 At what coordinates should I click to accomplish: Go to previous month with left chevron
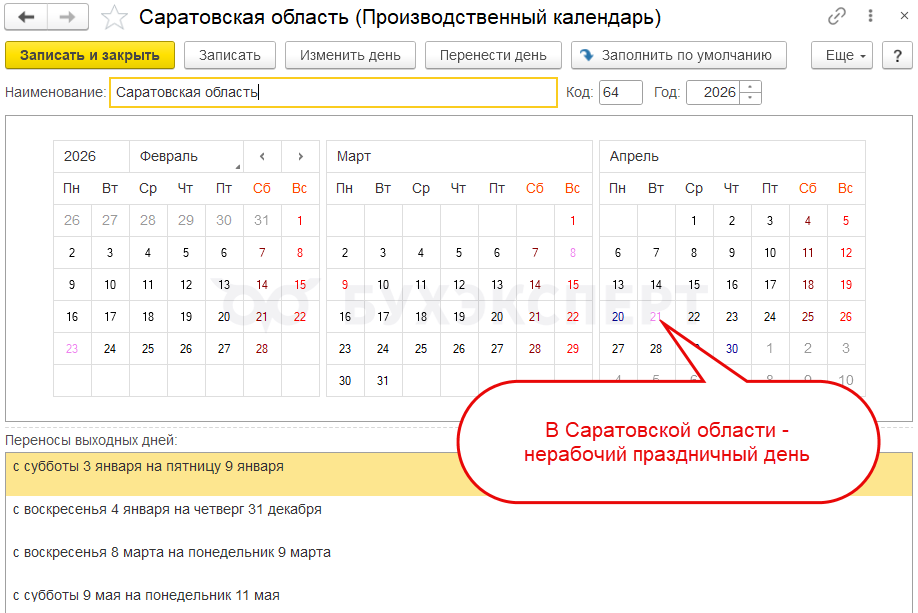pyautogui.click(x=262, y=156)
